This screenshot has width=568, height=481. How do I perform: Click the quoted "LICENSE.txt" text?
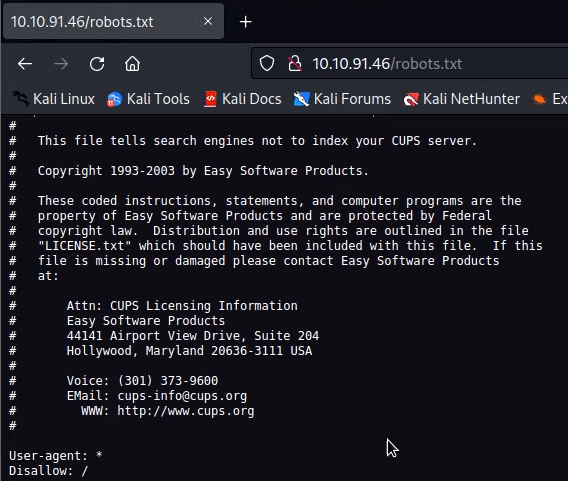coord(84,246)
